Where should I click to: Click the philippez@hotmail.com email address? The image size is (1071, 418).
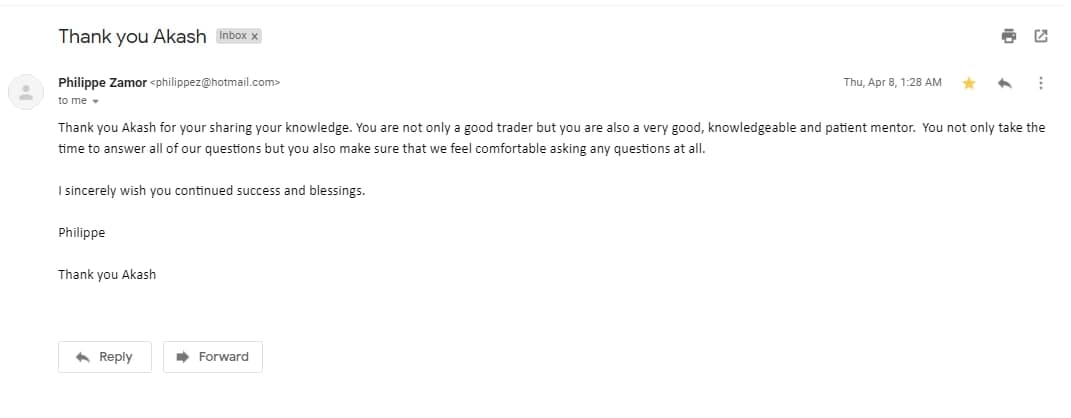[x=215, y=83]
